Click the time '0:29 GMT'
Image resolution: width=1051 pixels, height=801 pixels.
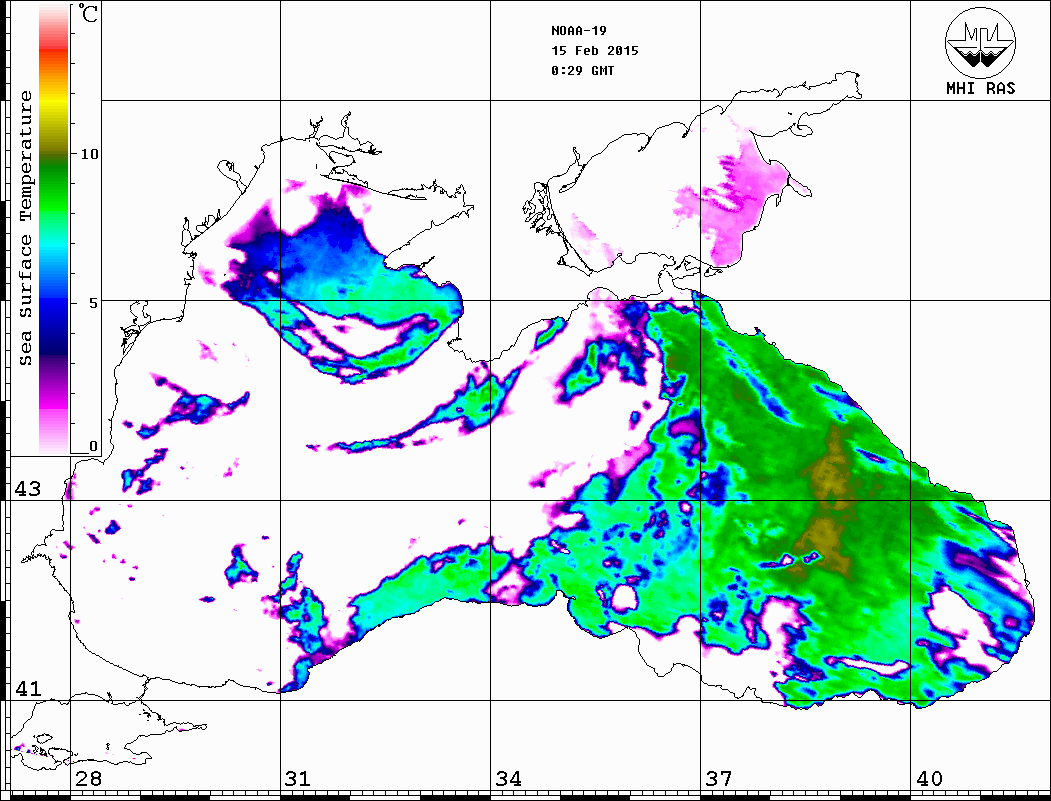click(582, 71)
